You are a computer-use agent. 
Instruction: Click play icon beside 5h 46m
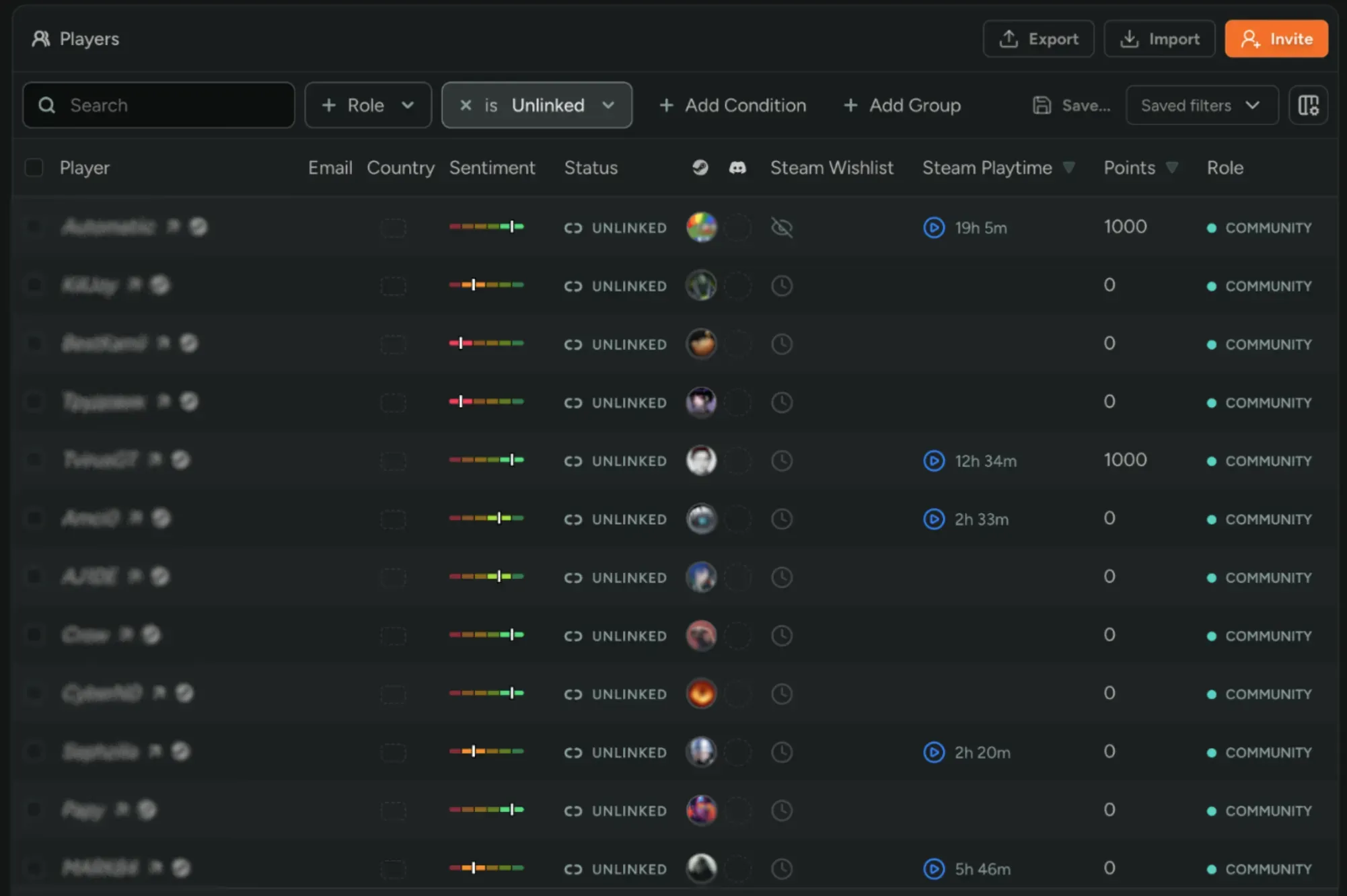[934, 868]
